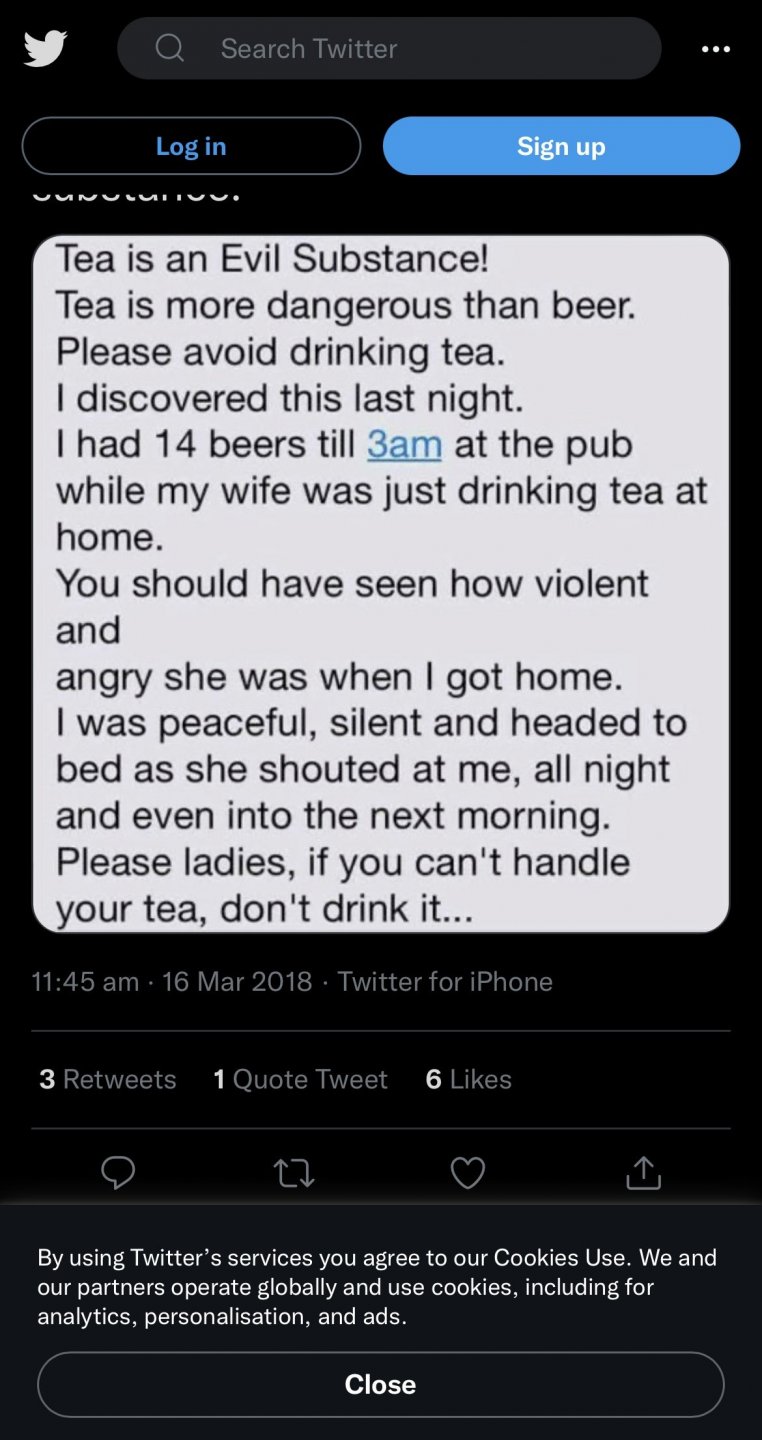Screen dimensions: 762x1440
Task: Tap the blue 3am link in image
Action: pyautogui.click(x=404, y=444)
